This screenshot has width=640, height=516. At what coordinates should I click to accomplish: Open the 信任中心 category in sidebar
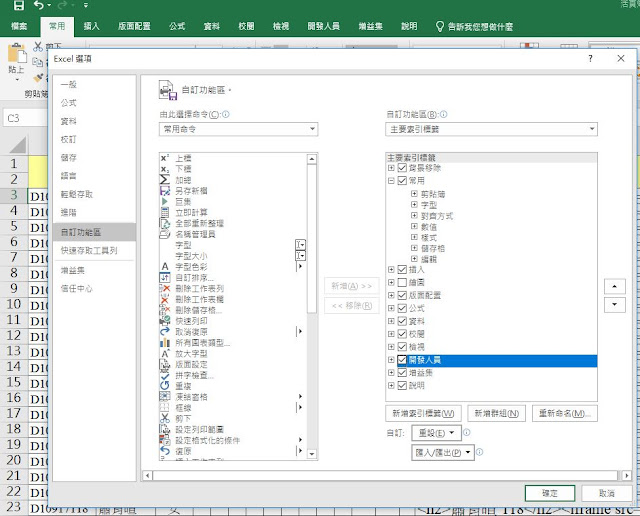pos(77,289)
